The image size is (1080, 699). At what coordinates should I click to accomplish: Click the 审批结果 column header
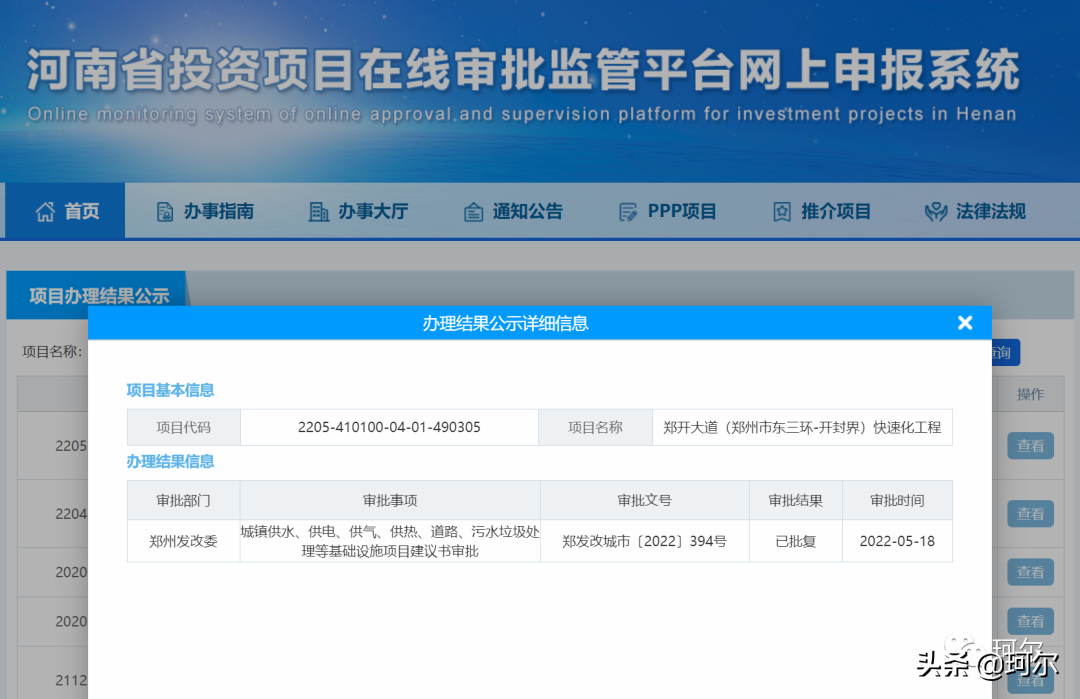(796, 501)
